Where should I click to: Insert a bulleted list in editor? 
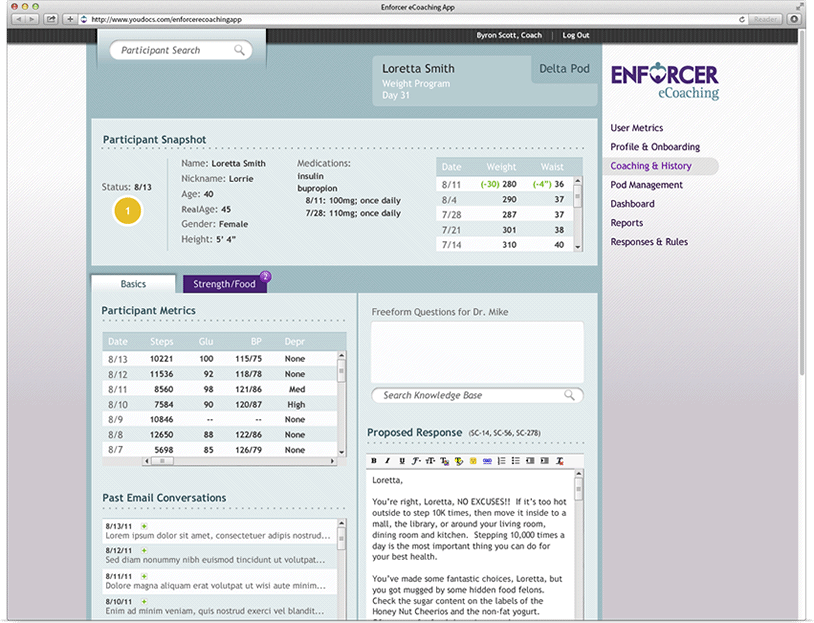pyautogui.click(x=515, y=461)
